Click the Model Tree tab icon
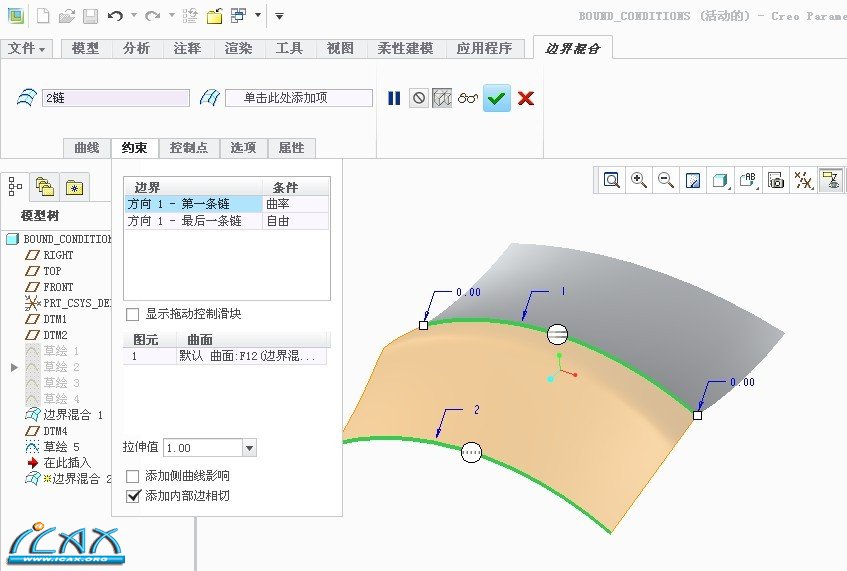The image size is (847, 571). pyautogui.click(x=15, y=187)
